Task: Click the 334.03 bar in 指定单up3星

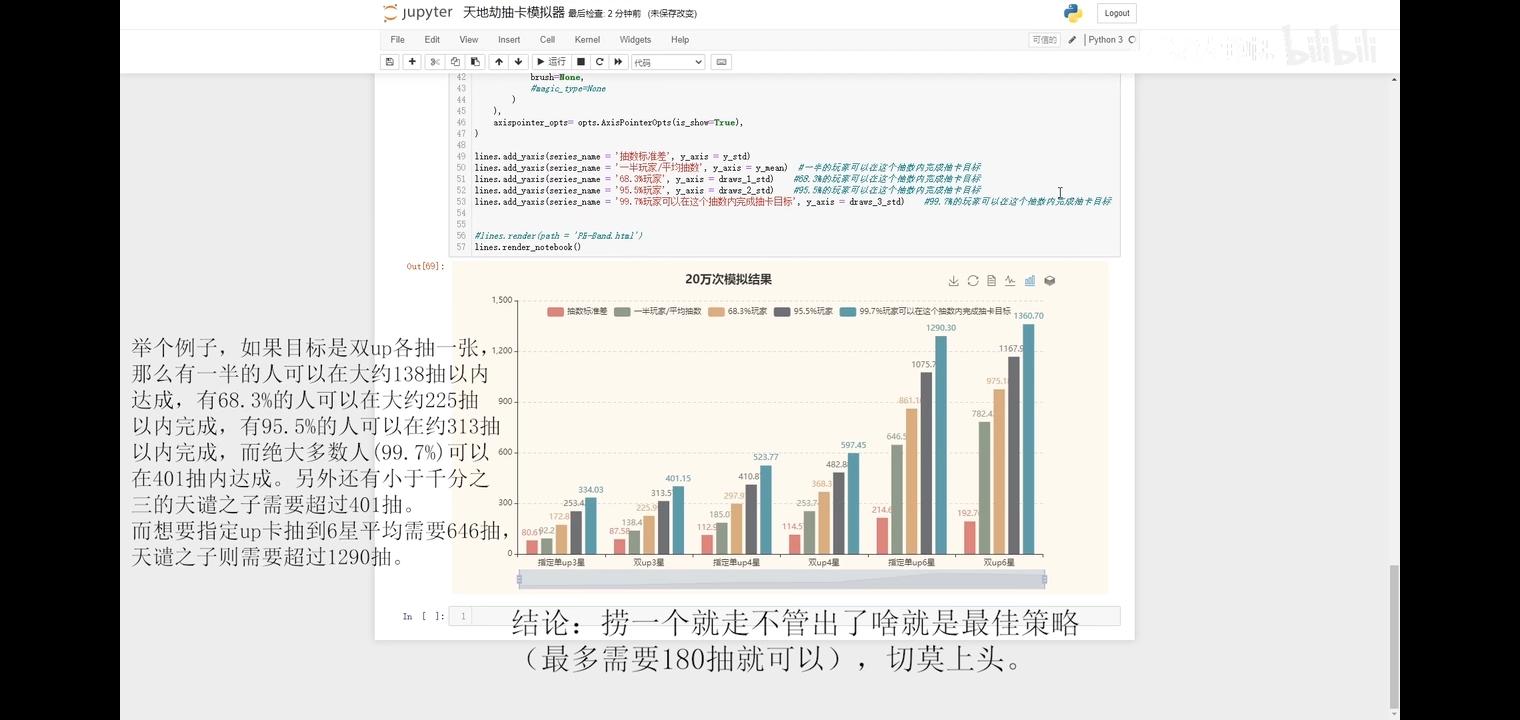Action: tap(590, 526)
